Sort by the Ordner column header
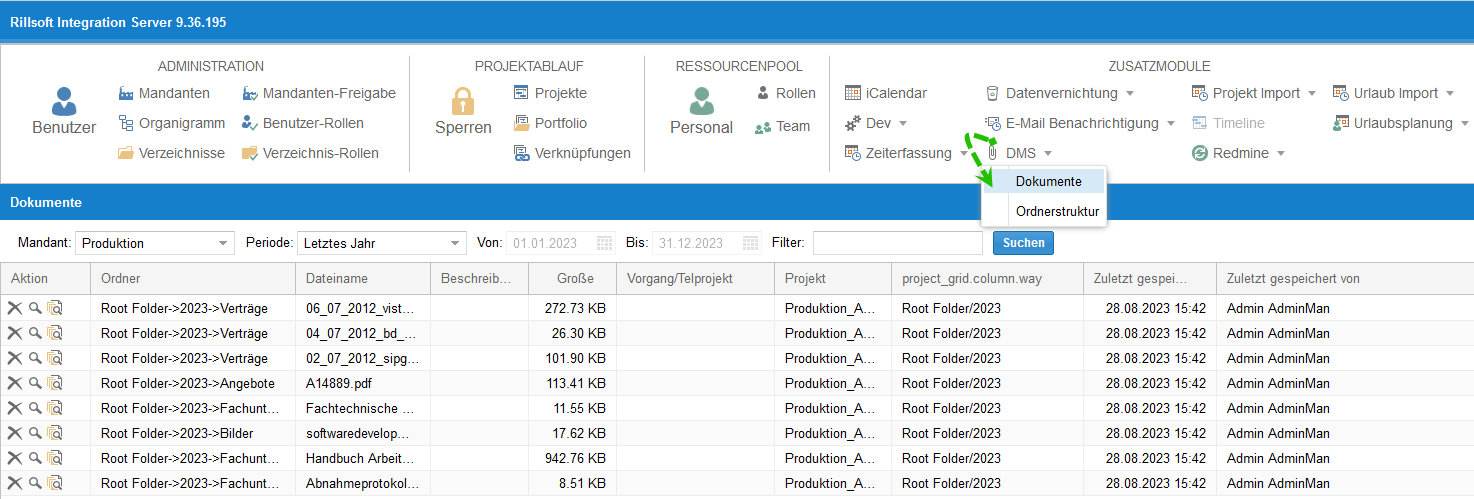This screenshot has height=499, width=1474. 192,279
